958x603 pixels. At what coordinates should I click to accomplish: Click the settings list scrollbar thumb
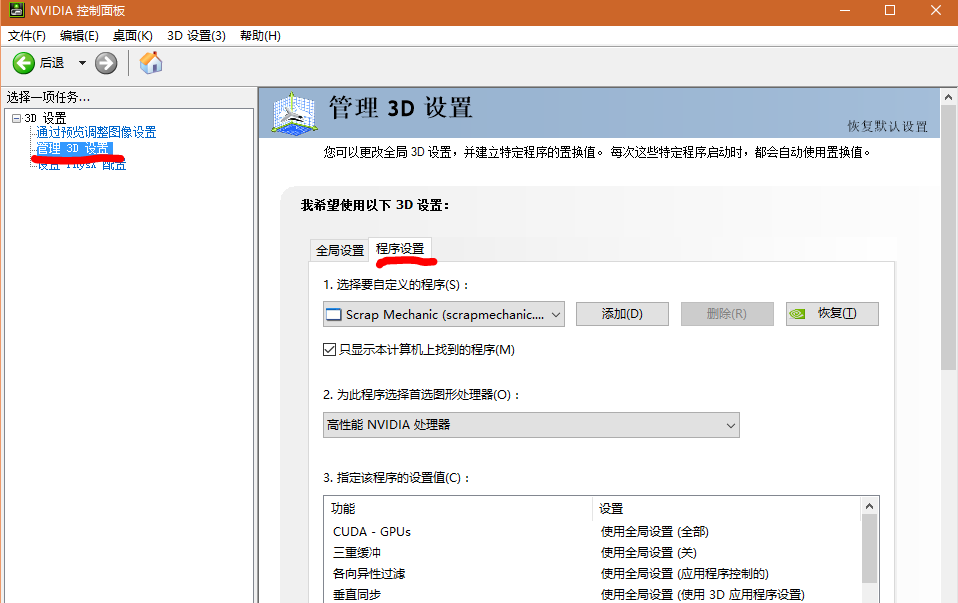click(869, 549)
